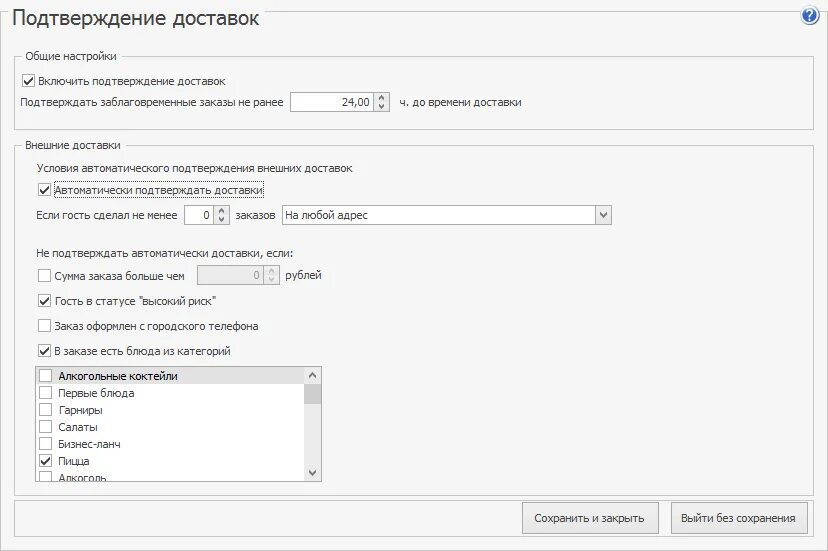828x551 pixels.
Task: Open the blue help question mark icon
Action: click(x=810, y=15)
